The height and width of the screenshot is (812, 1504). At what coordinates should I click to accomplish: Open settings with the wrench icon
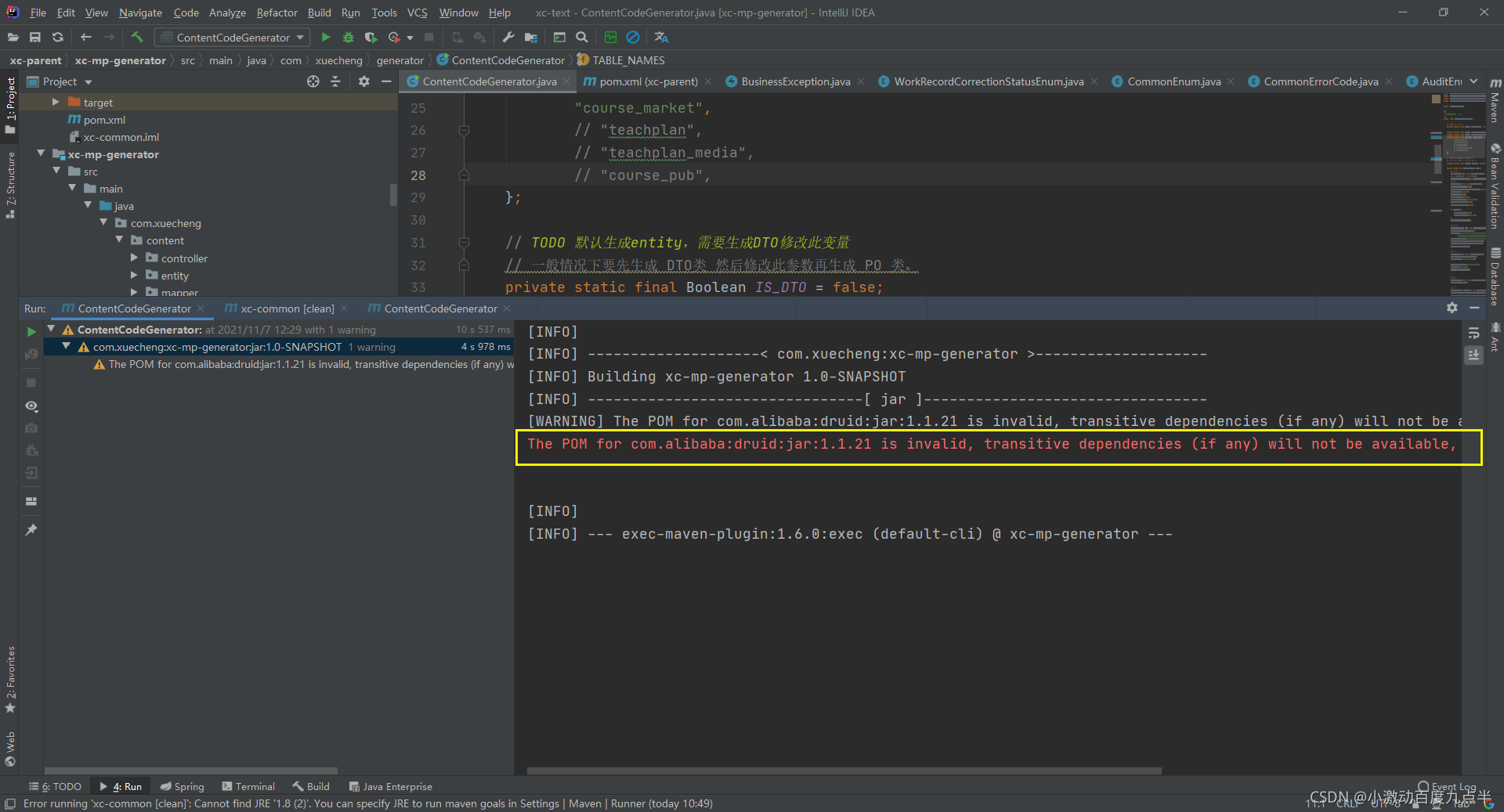point(508,37)
